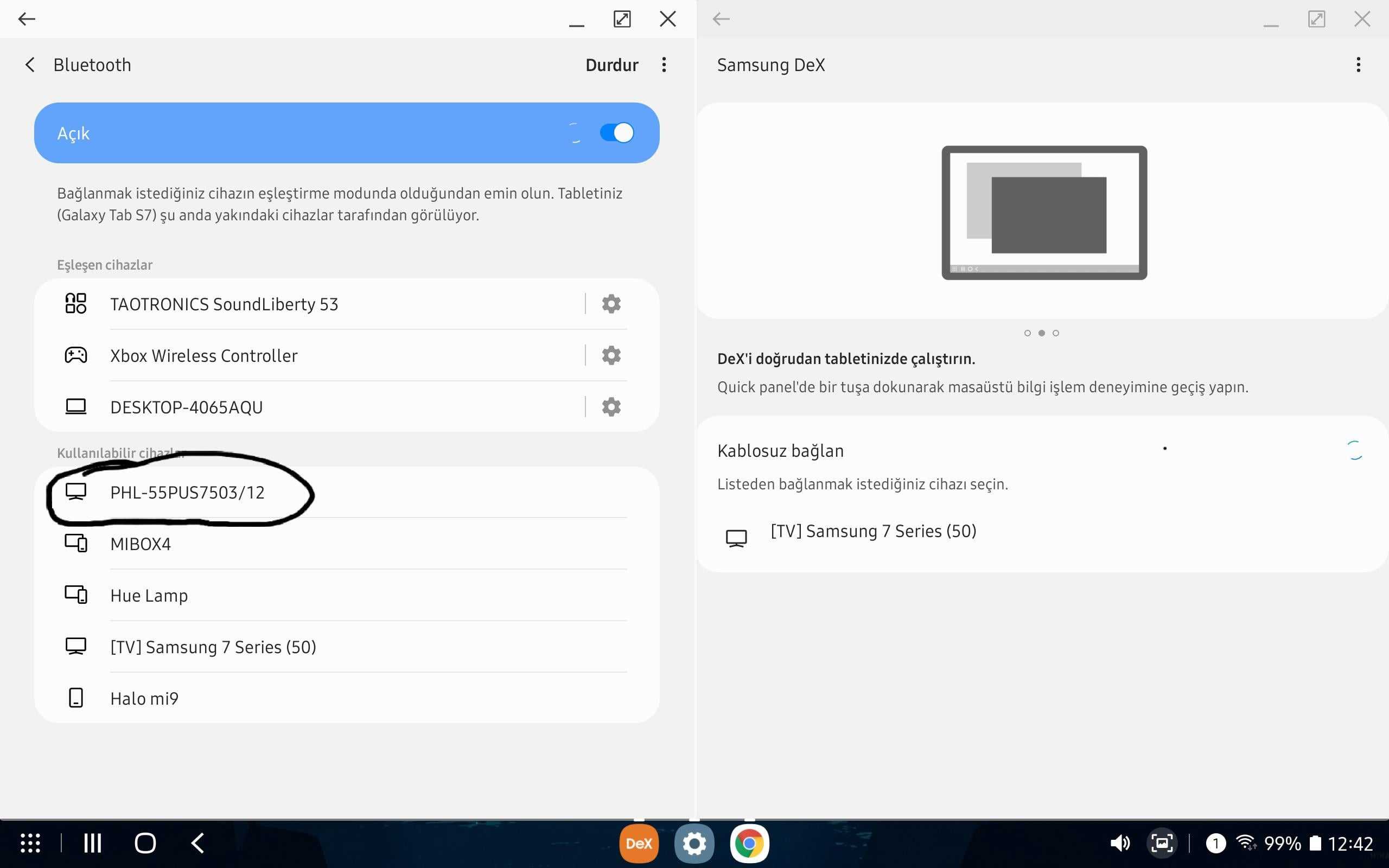Screen dimensions: 1389x868
Task: Click the device icon beside MIBOX4
Action: click(x=76, y=543)
